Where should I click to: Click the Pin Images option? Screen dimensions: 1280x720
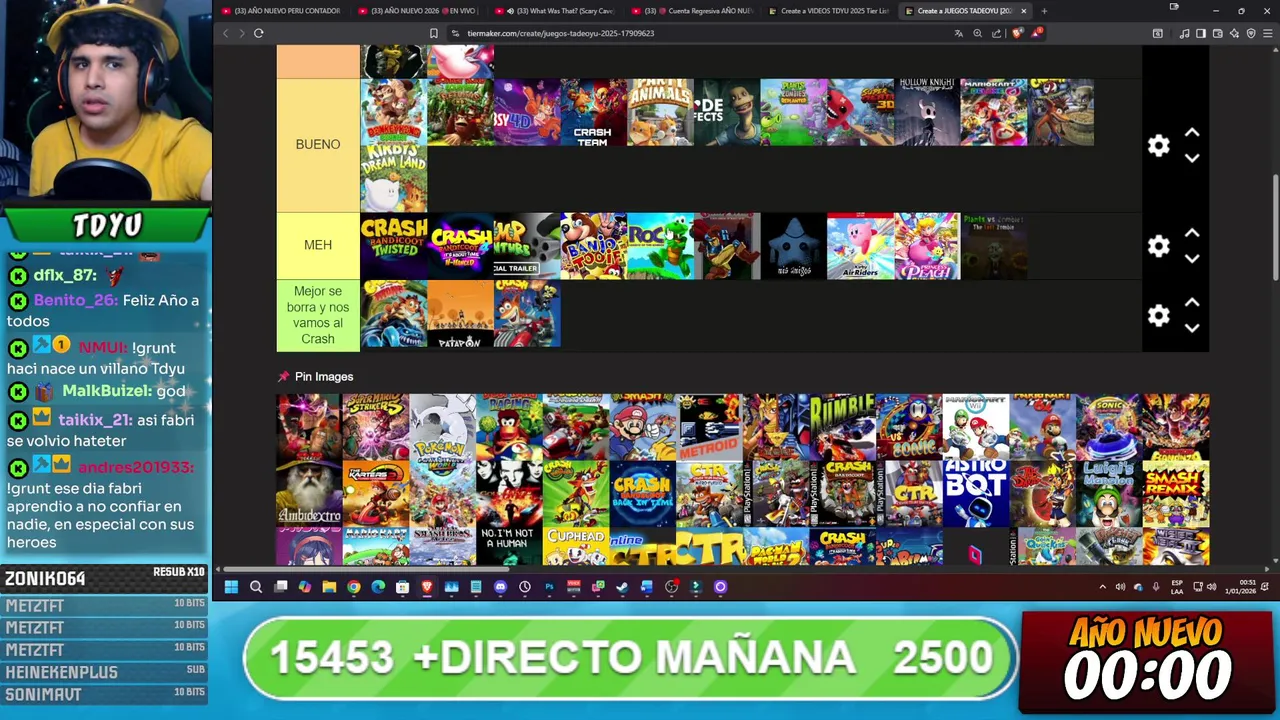[315, 377]
